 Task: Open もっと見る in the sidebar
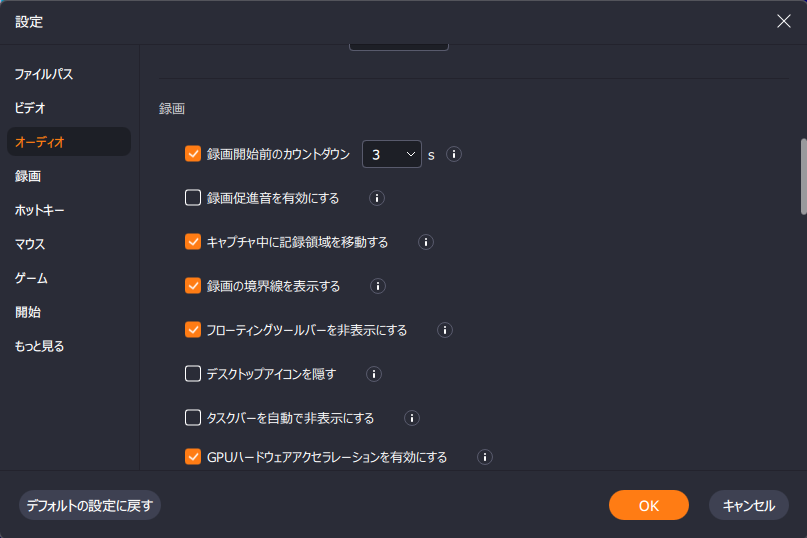tap(39, 346)
